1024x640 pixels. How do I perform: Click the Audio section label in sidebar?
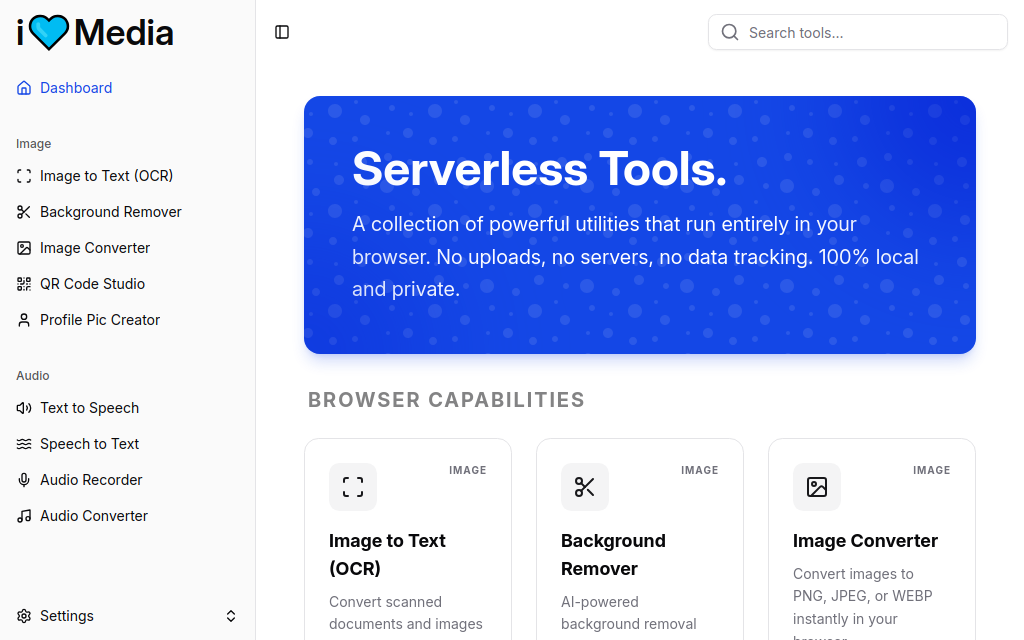click(x=33, y=376)
